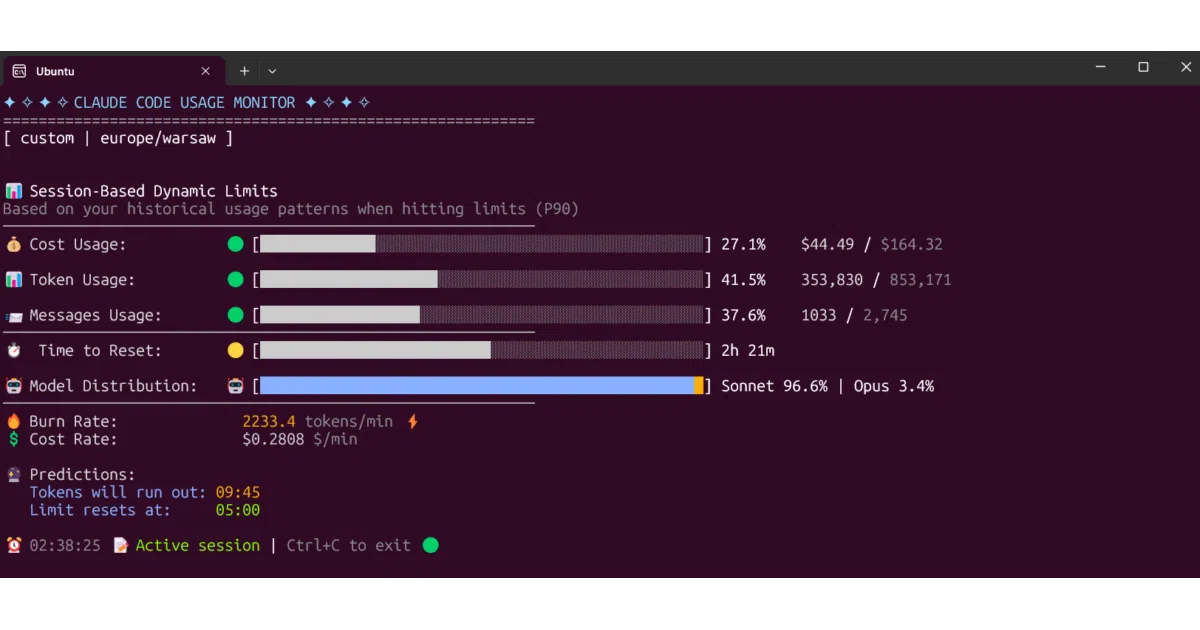Viewport: 1200px width, 630px height.
Task: Open a new terminal tab
Action: (x=244, y=71)
